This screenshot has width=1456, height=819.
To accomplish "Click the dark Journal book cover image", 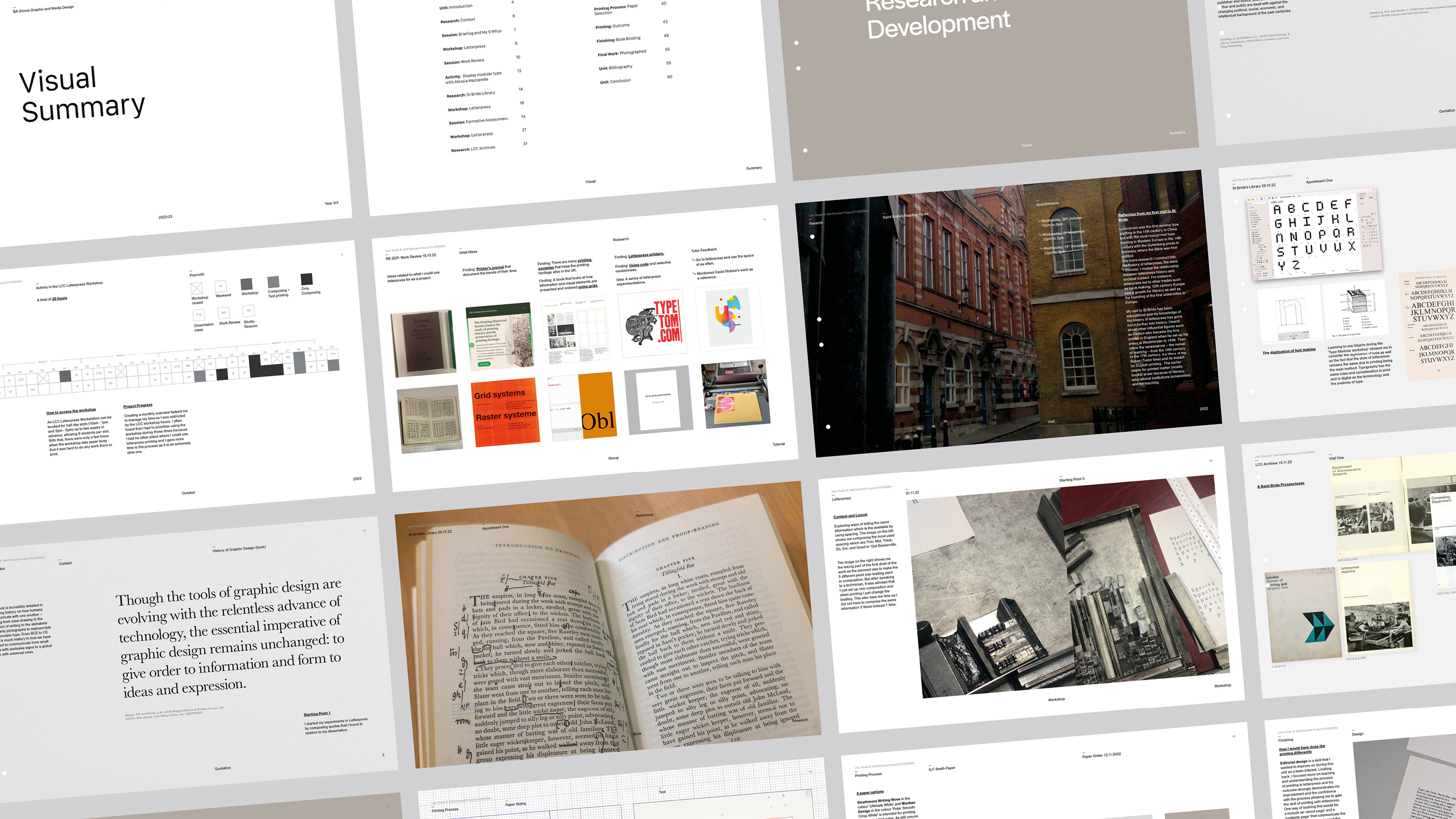I will click(x=423, y=342).
